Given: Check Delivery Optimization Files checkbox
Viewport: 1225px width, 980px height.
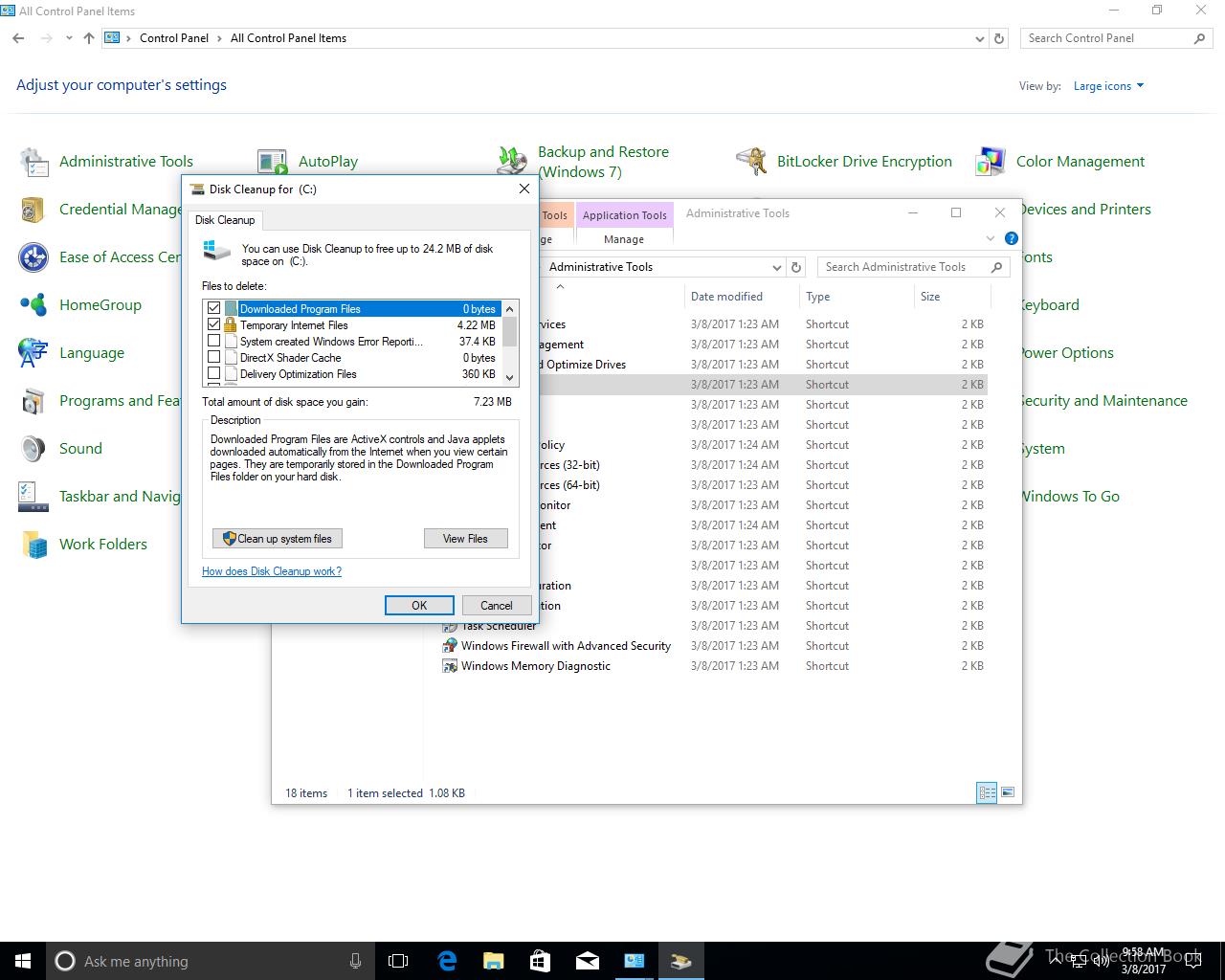Looking at the screenshot, I should click(x=213, y=373).
